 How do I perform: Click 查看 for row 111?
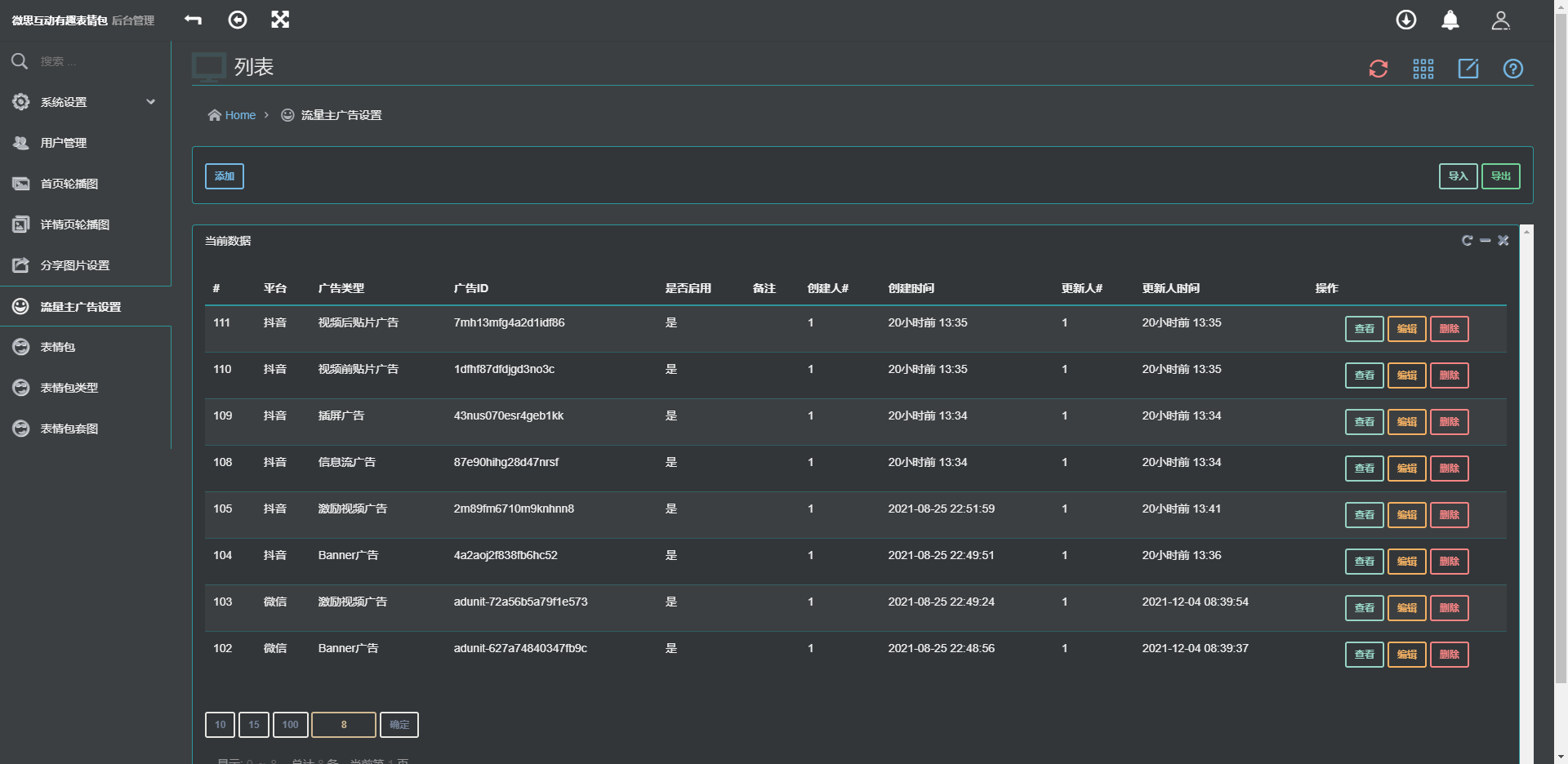pos(1365,329)
